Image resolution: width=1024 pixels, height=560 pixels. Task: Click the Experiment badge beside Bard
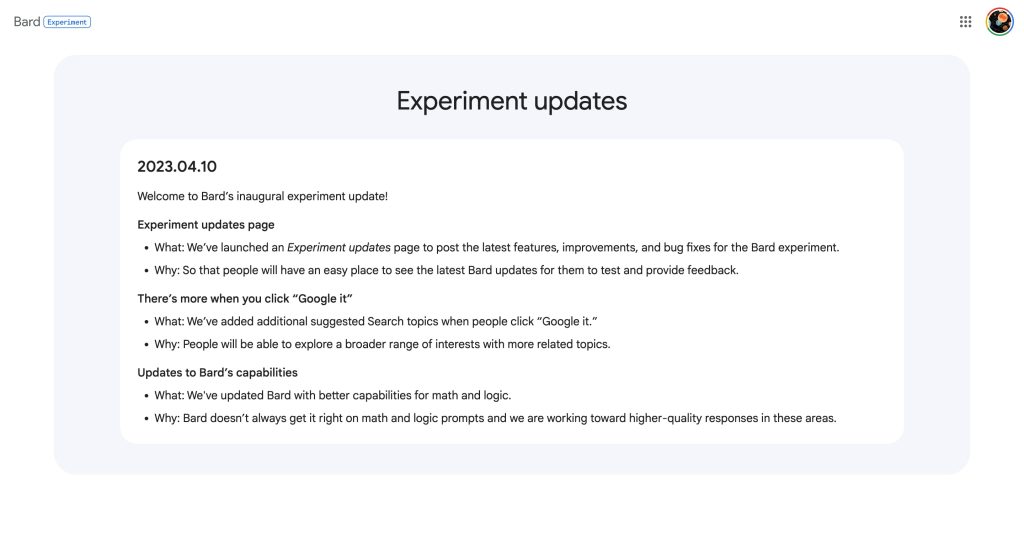point(67,22)
